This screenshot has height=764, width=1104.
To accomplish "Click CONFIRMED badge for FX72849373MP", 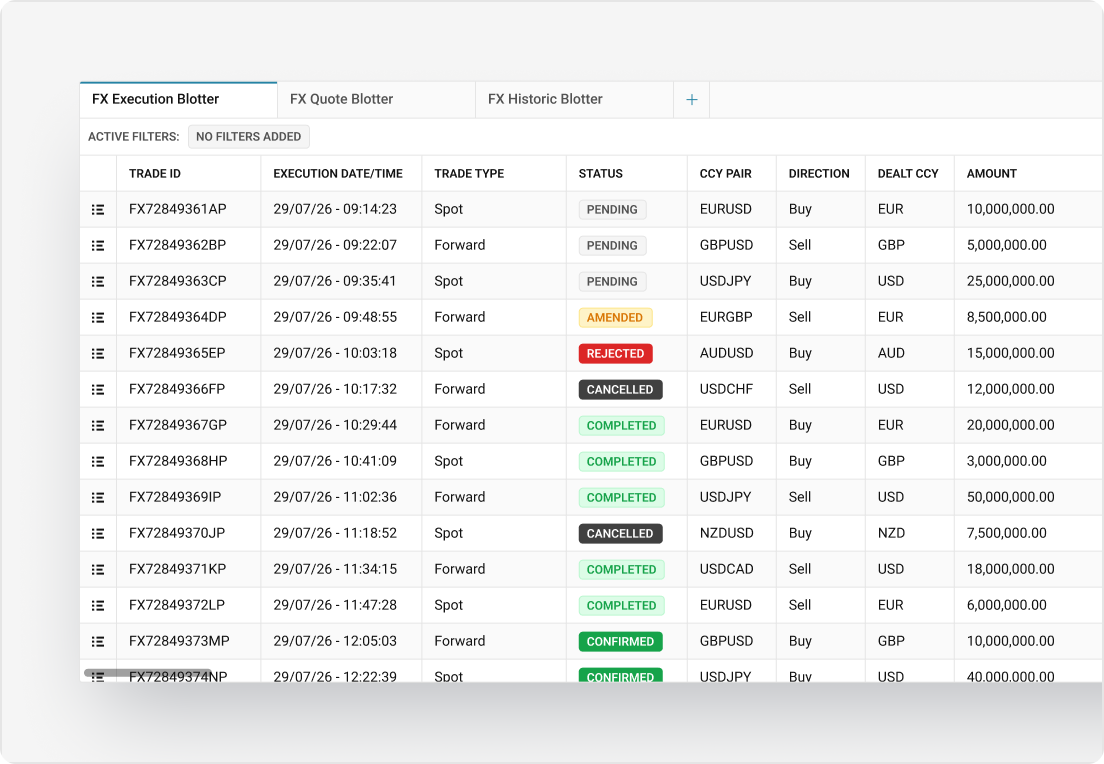I will click(620, 641).
